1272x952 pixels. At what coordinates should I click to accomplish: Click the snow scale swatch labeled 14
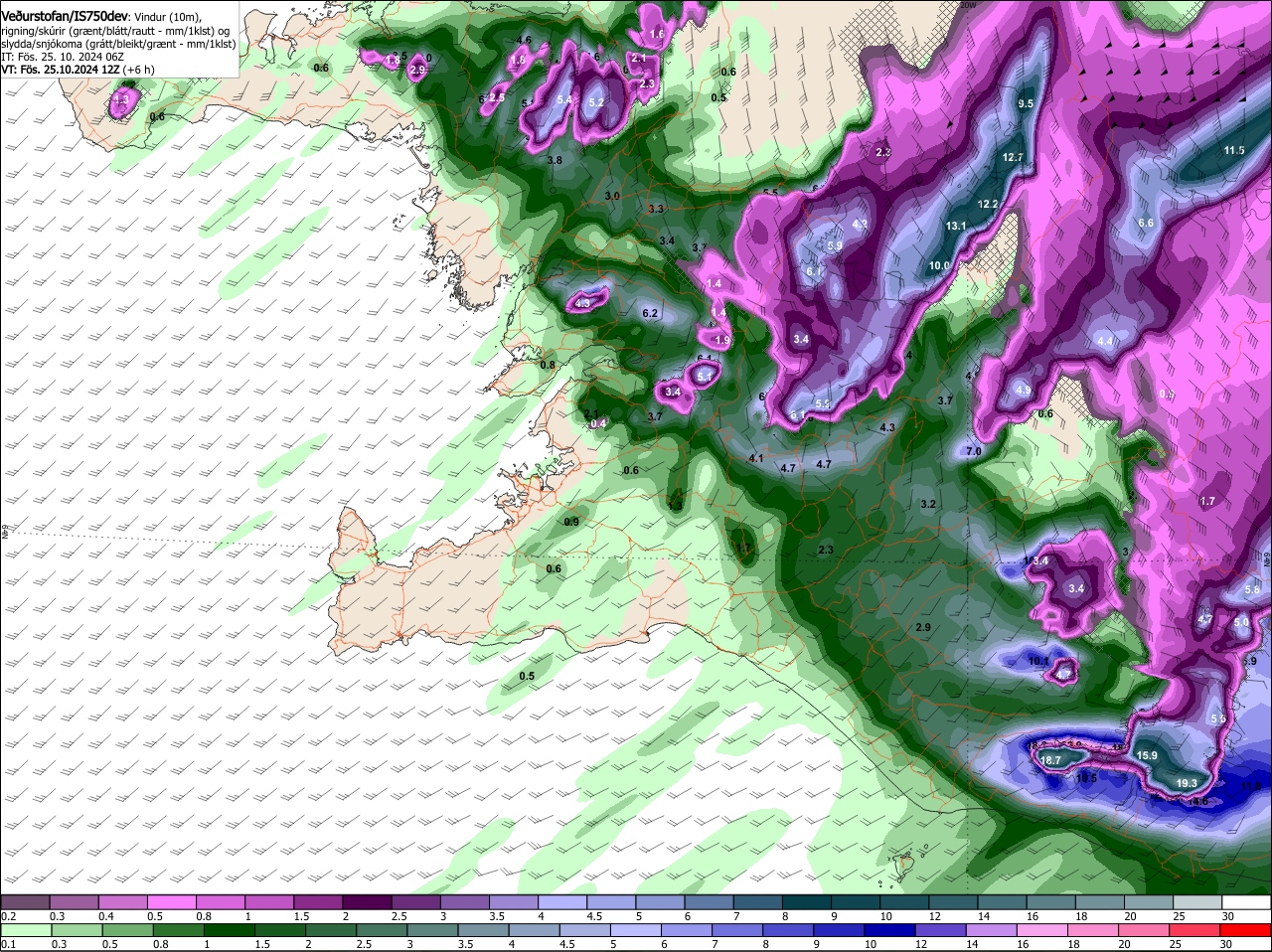(x=1005, y=902)
